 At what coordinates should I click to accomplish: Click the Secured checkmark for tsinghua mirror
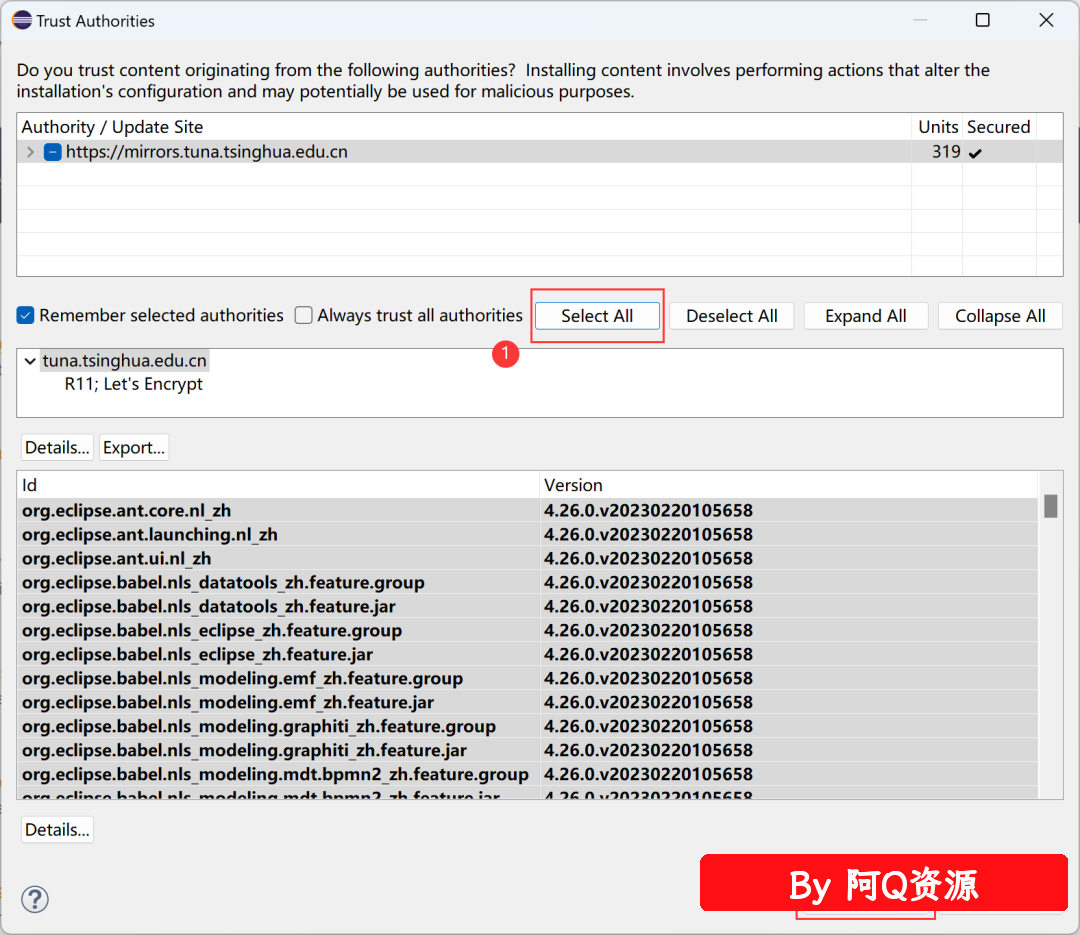975,153
